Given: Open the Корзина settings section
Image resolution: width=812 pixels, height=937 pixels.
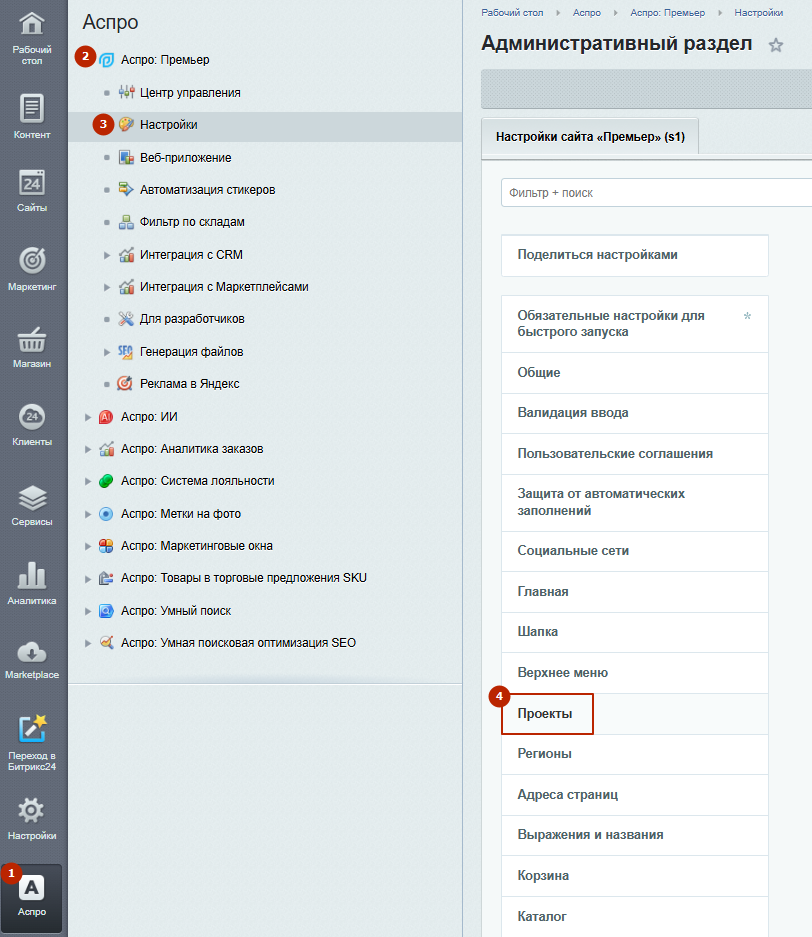Looking at the screenshot, I should tap(635, 876).
